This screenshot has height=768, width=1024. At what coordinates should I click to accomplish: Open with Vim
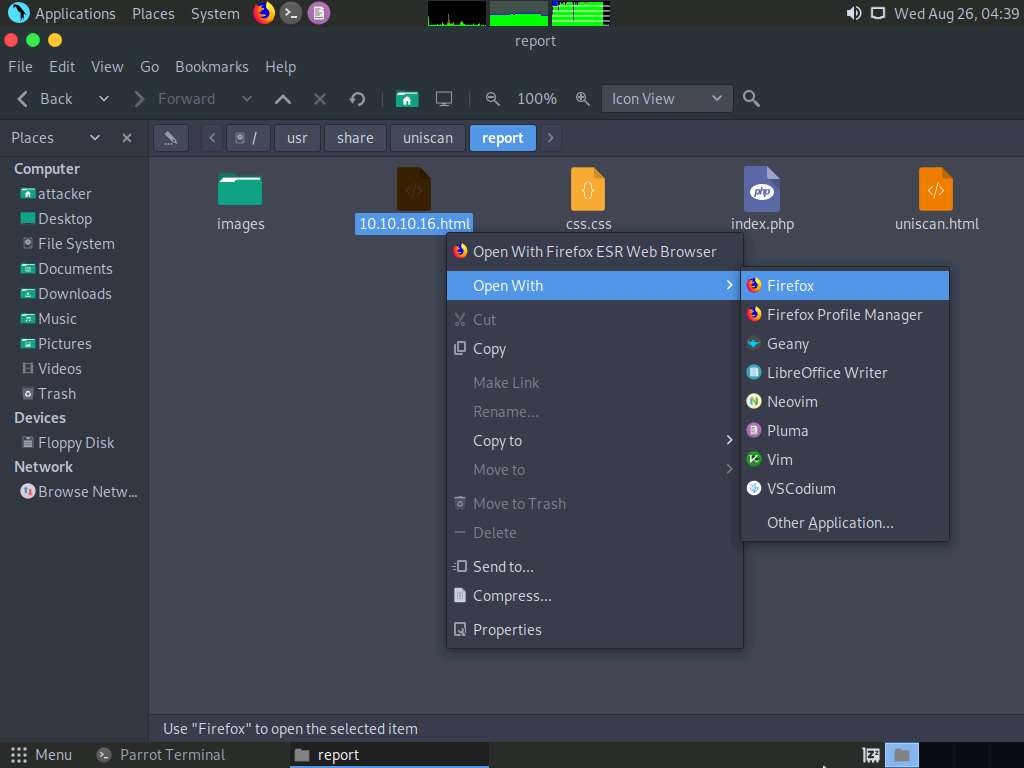[844, 459]
